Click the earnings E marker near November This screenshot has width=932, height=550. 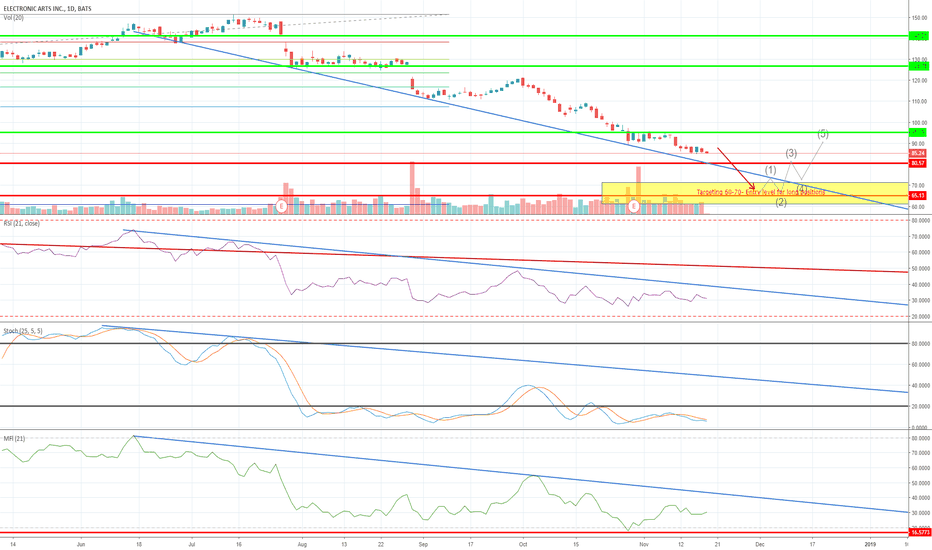click(634, 206)
